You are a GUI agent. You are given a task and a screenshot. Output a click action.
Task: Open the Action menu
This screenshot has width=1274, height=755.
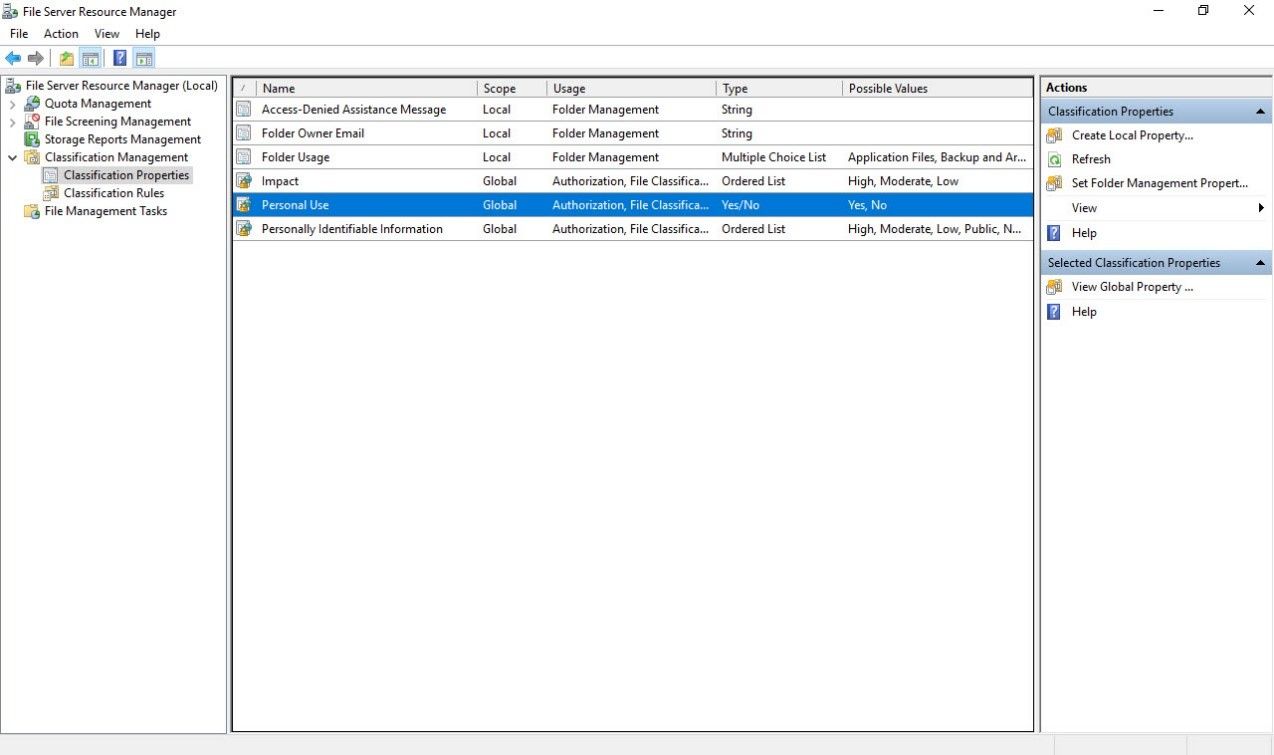coord(61,34)
